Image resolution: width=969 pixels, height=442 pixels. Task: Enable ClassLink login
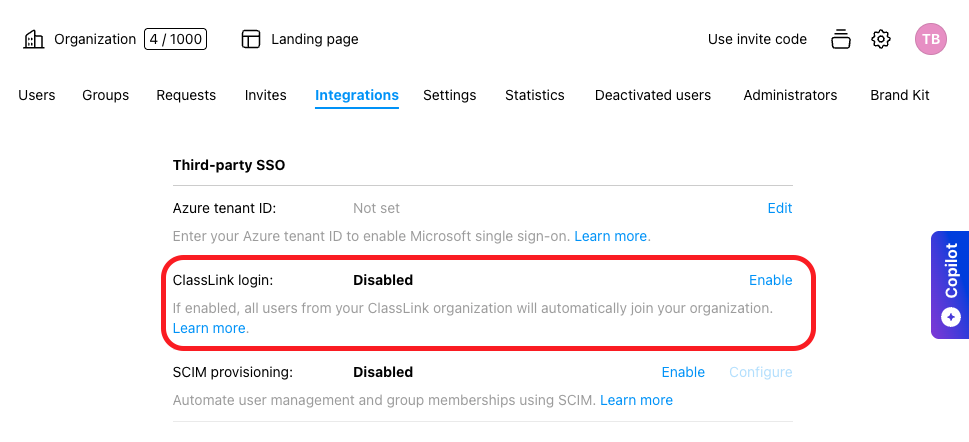tap(771, 280)
